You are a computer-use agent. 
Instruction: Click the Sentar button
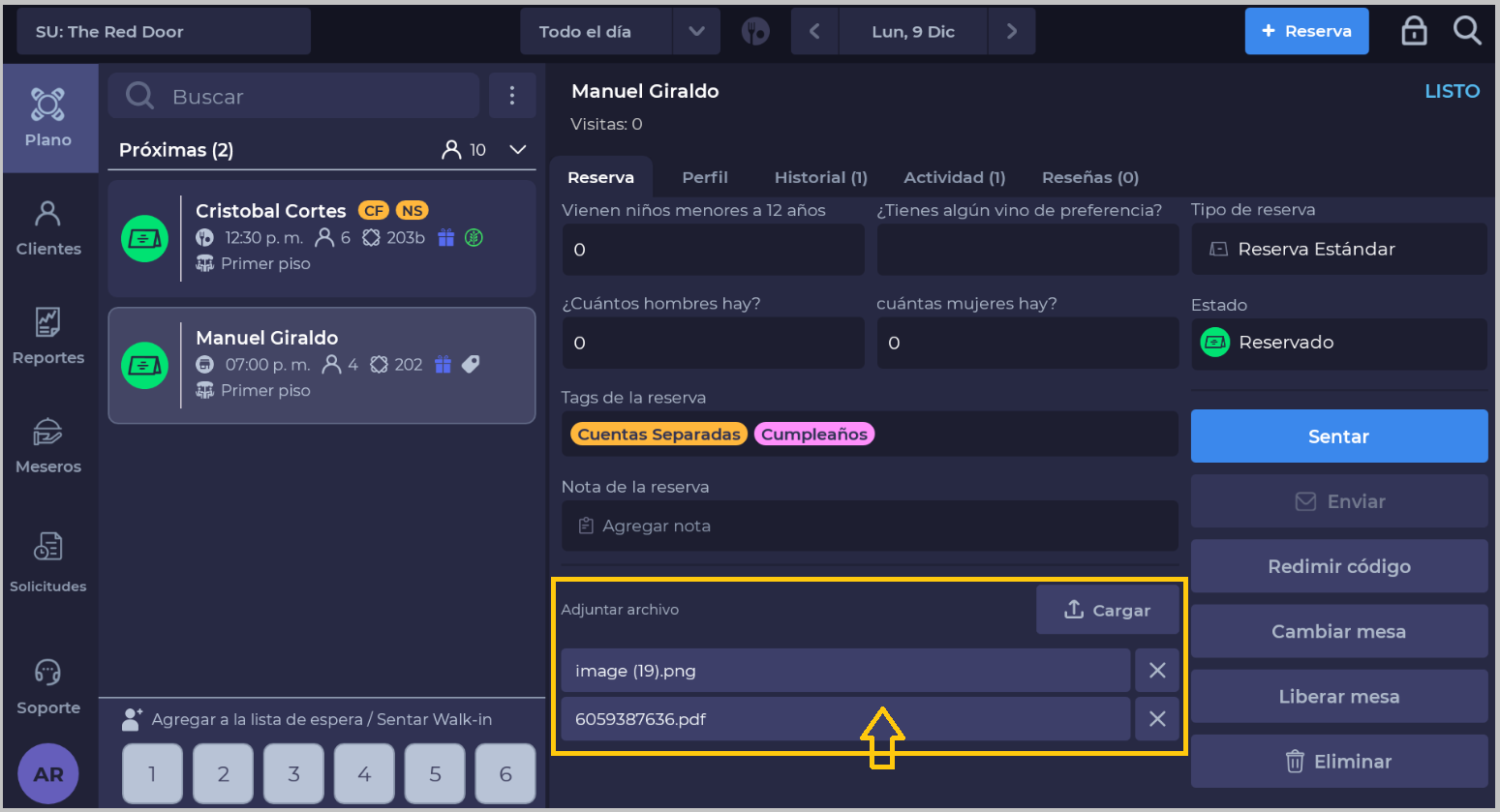[x=1339, y=436]
